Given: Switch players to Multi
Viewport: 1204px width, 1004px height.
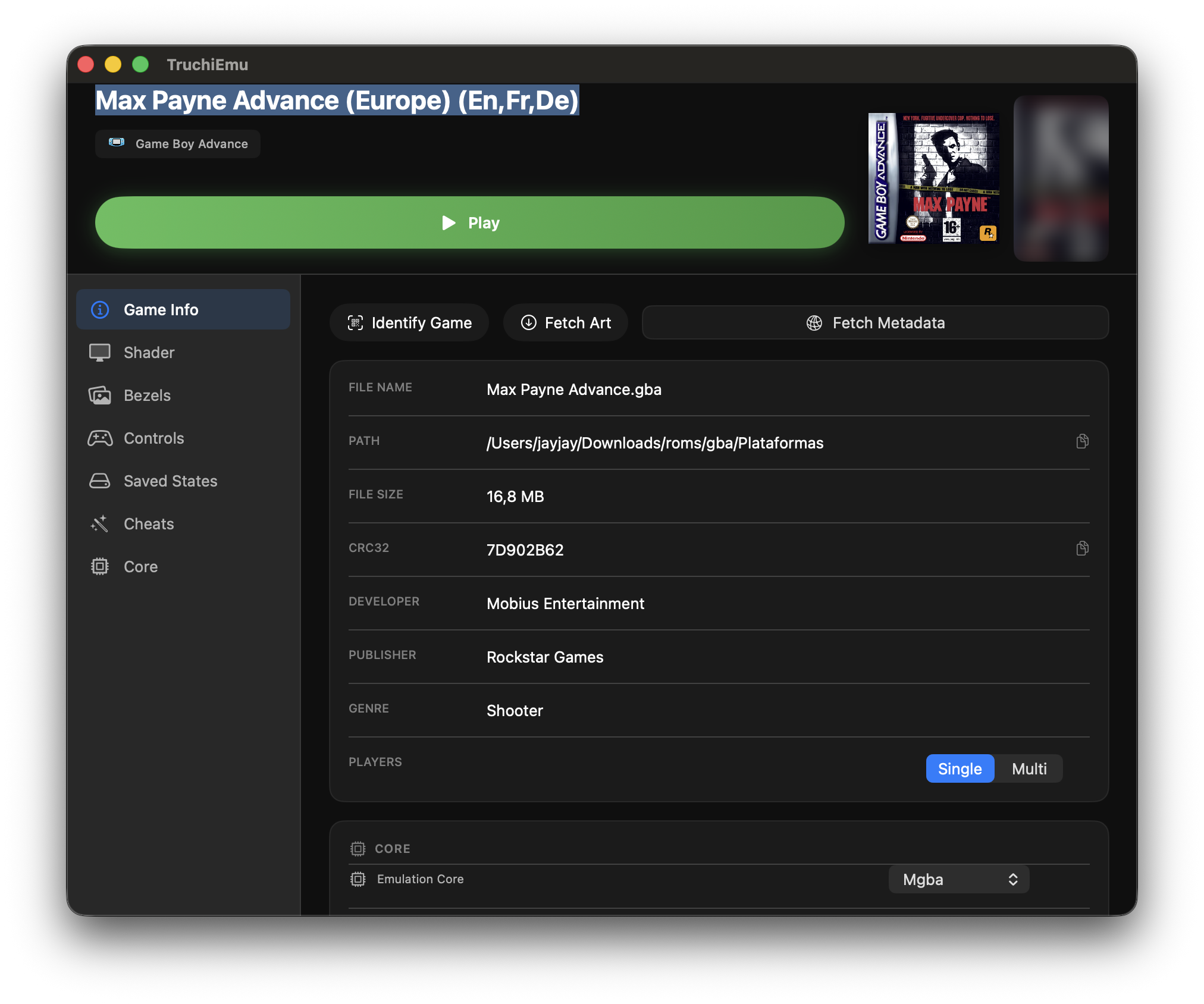Looking at the screenshot, I should click(x=1029, y=769).
